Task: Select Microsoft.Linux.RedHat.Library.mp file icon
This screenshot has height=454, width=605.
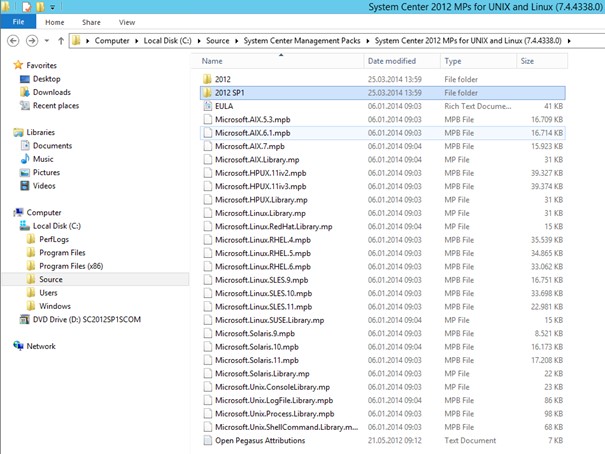Action: coord(208,226)
